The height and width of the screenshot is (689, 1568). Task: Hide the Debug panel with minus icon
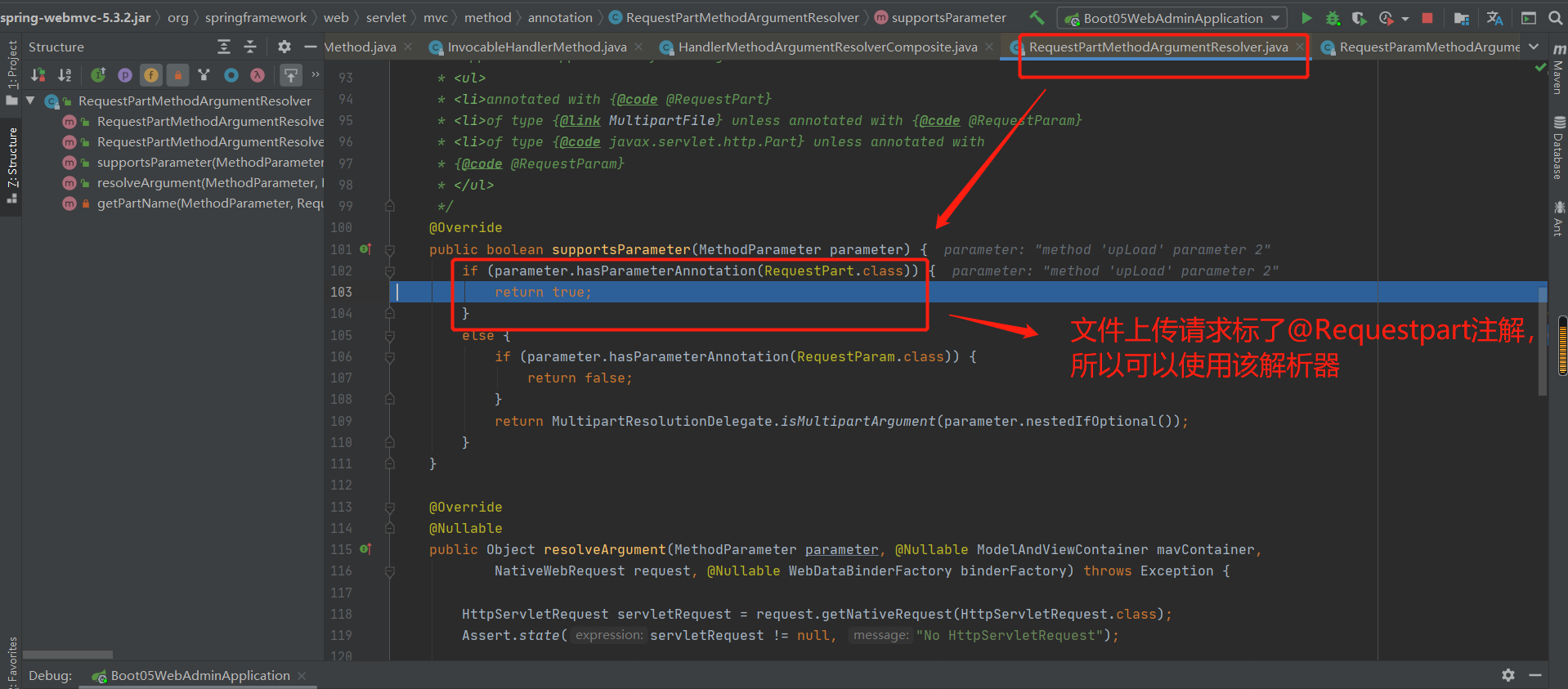pyautogui.click(x=1535, y=675)
